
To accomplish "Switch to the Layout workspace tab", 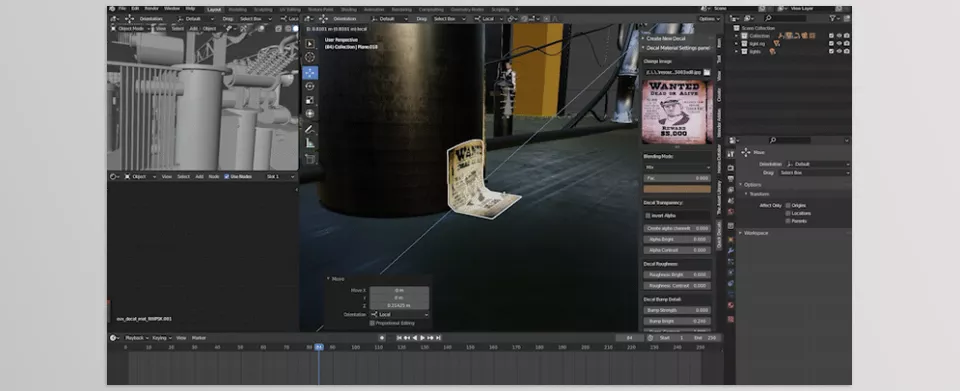I will click(x=214, y=10).
